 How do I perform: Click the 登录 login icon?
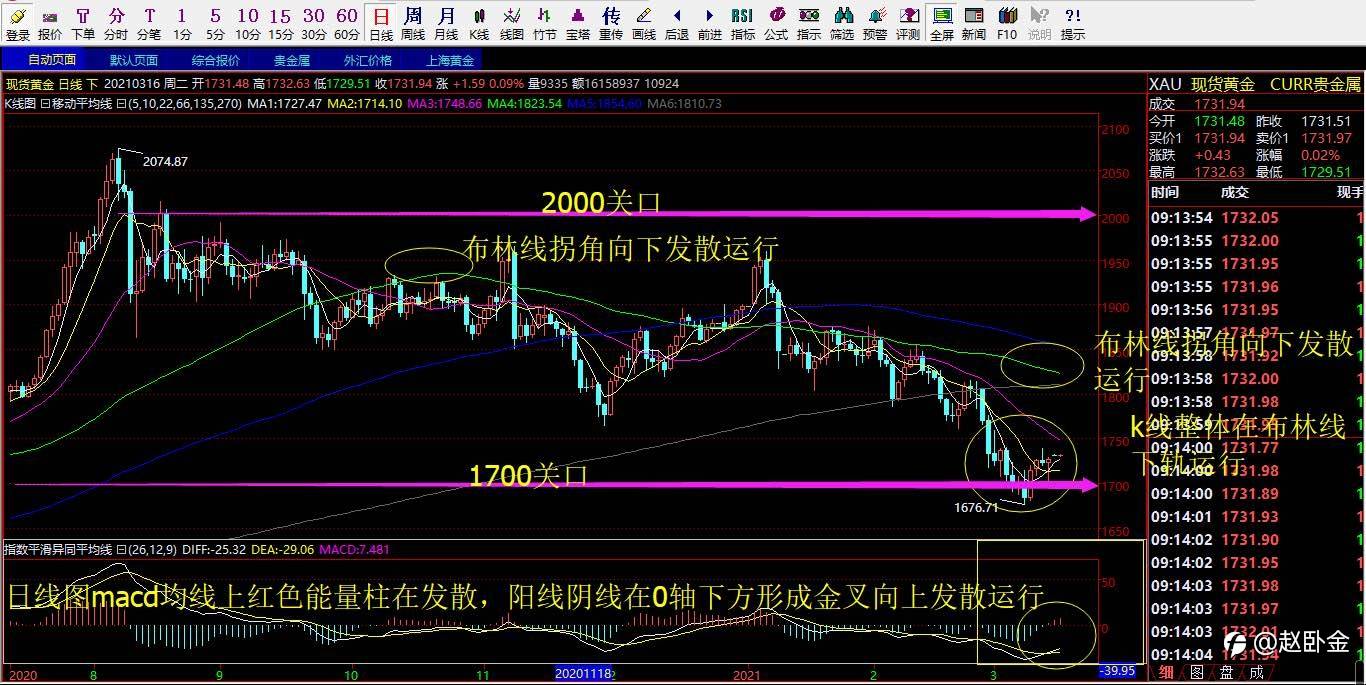(x=18, y=22)
